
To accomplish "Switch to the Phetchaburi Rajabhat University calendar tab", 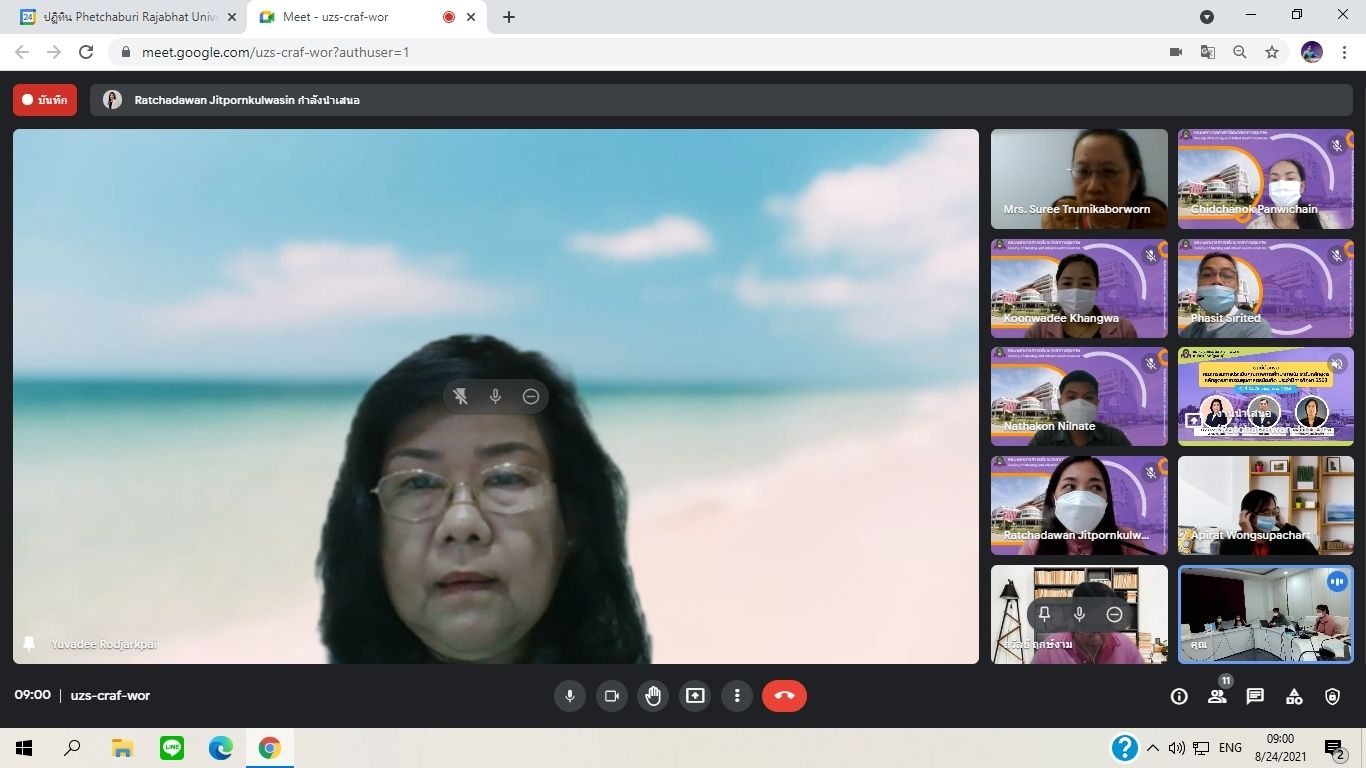I will click(x=125, y=17).
